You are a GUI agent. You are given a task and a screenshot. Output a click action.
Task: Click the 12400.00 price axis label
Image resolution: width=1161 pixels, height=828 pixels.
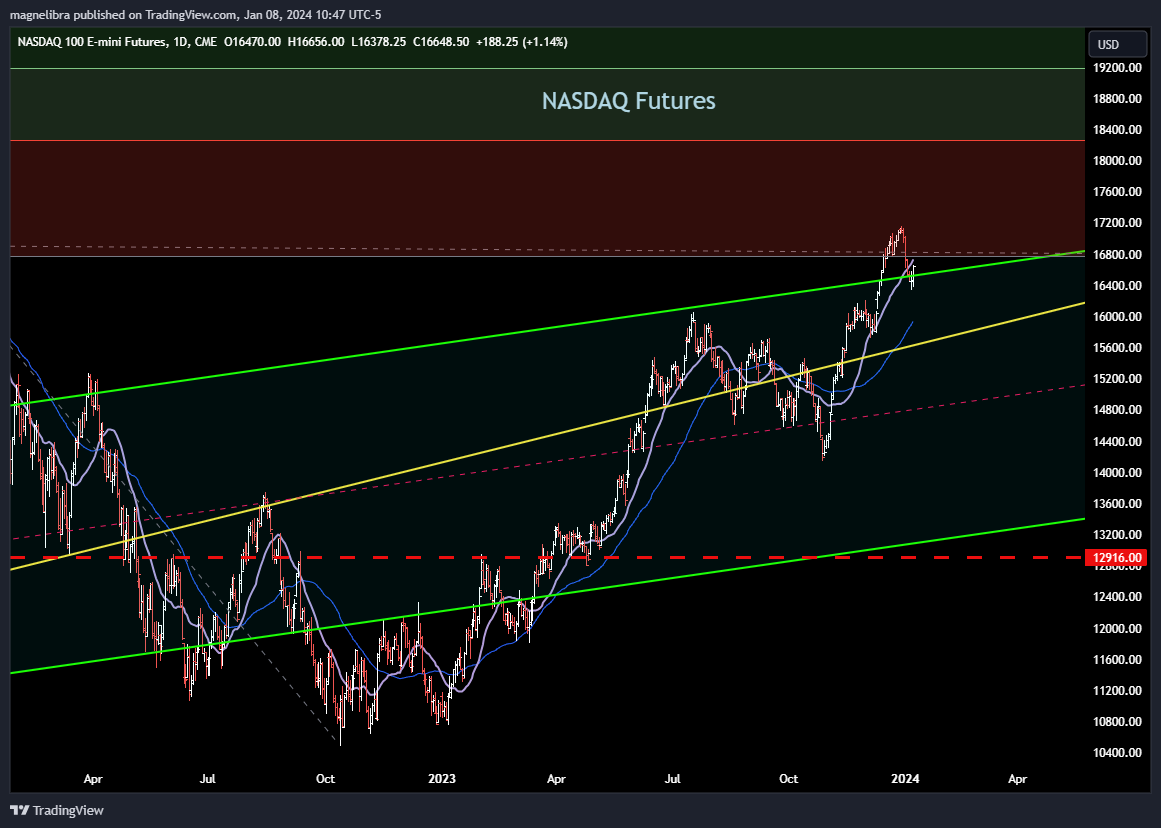point(1117,597)
